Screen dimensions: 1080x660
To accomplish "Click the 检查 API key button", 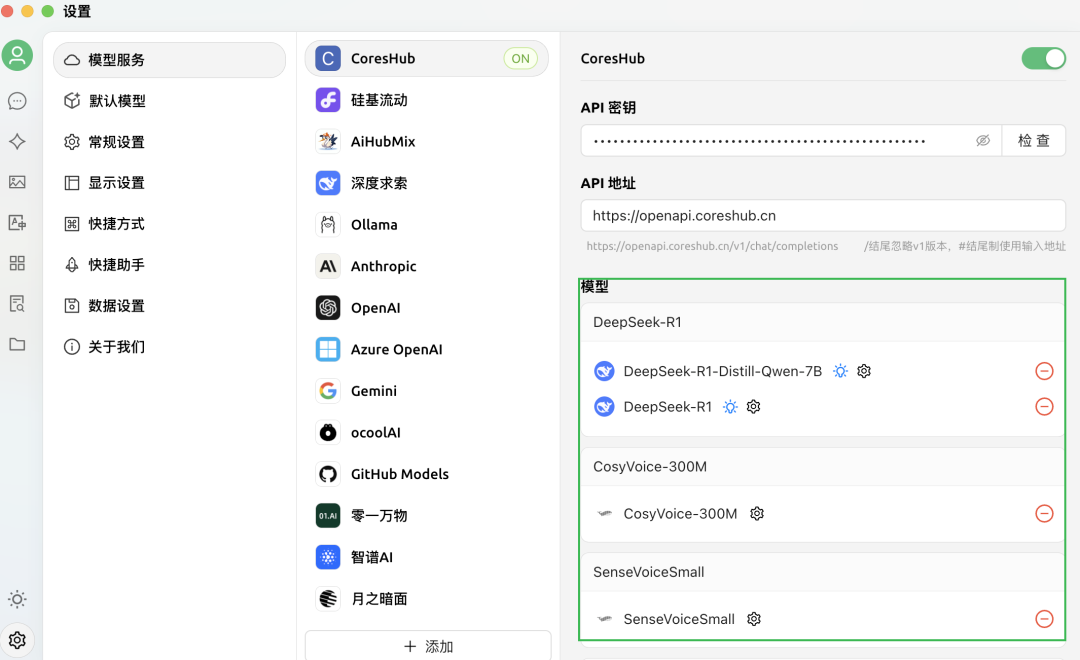I will pyautogui.click(x=1033, y=141).
